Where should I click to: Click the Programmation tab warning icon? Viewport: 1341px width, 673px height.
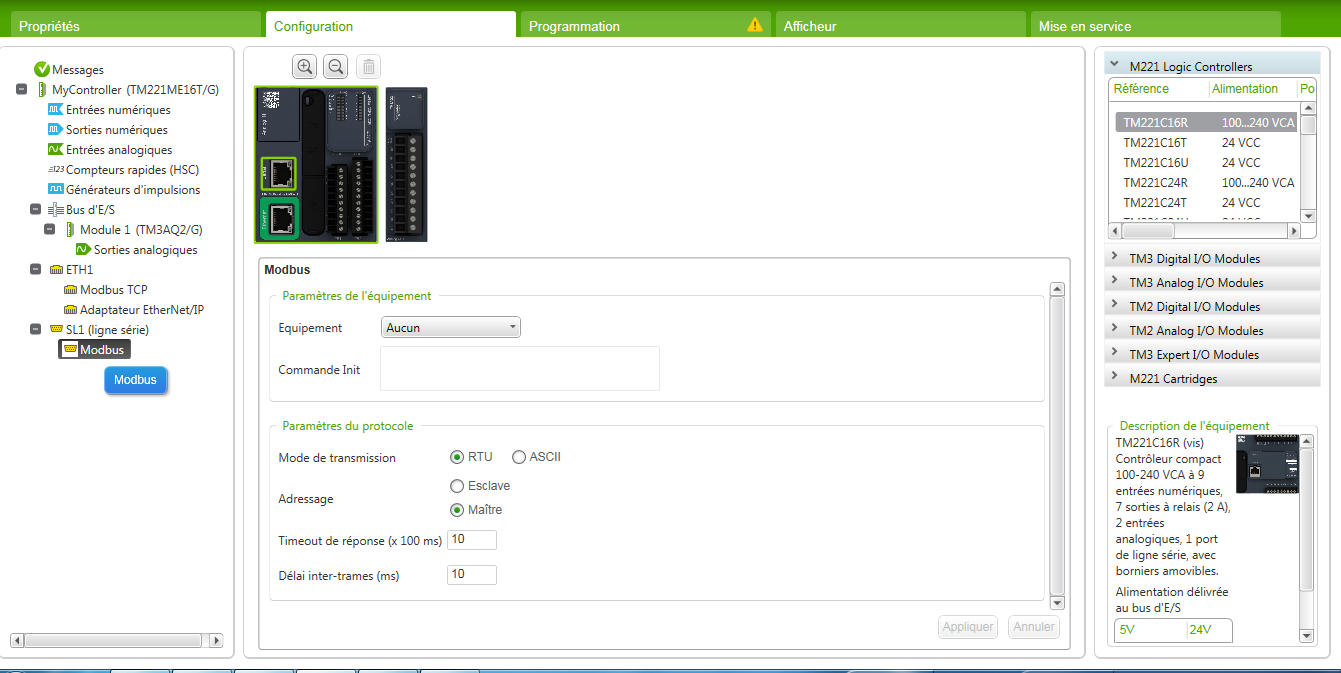[x=755, y=25]
